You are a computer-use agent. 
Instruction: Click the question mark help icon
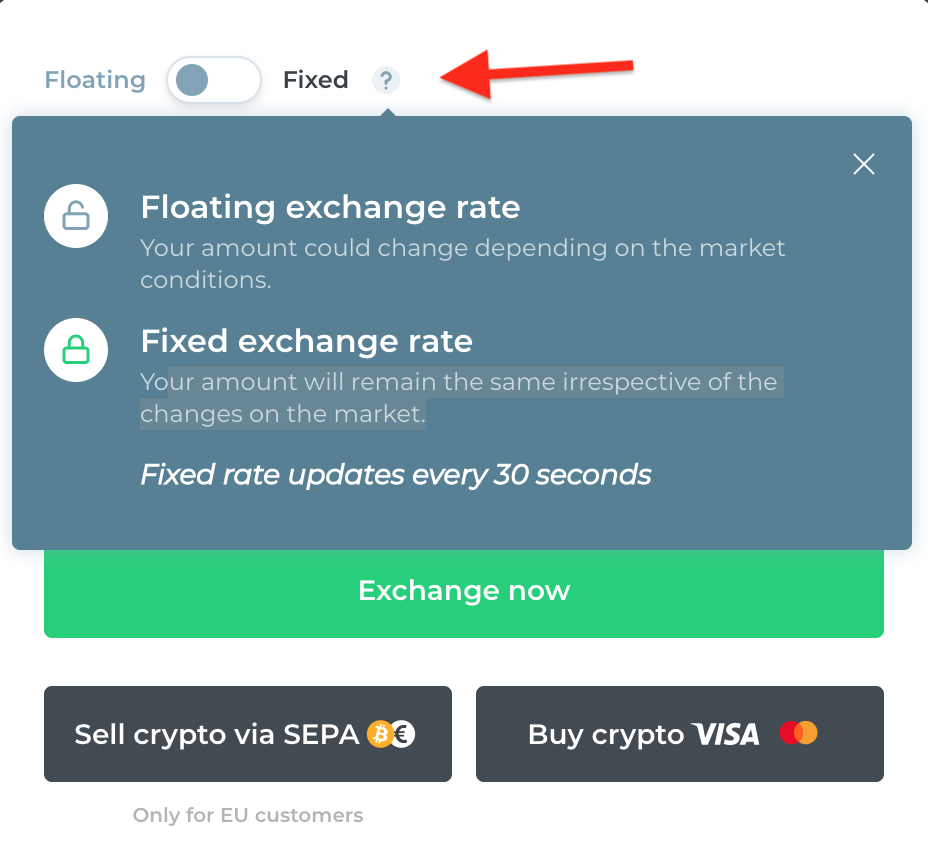tap(386, 80)
